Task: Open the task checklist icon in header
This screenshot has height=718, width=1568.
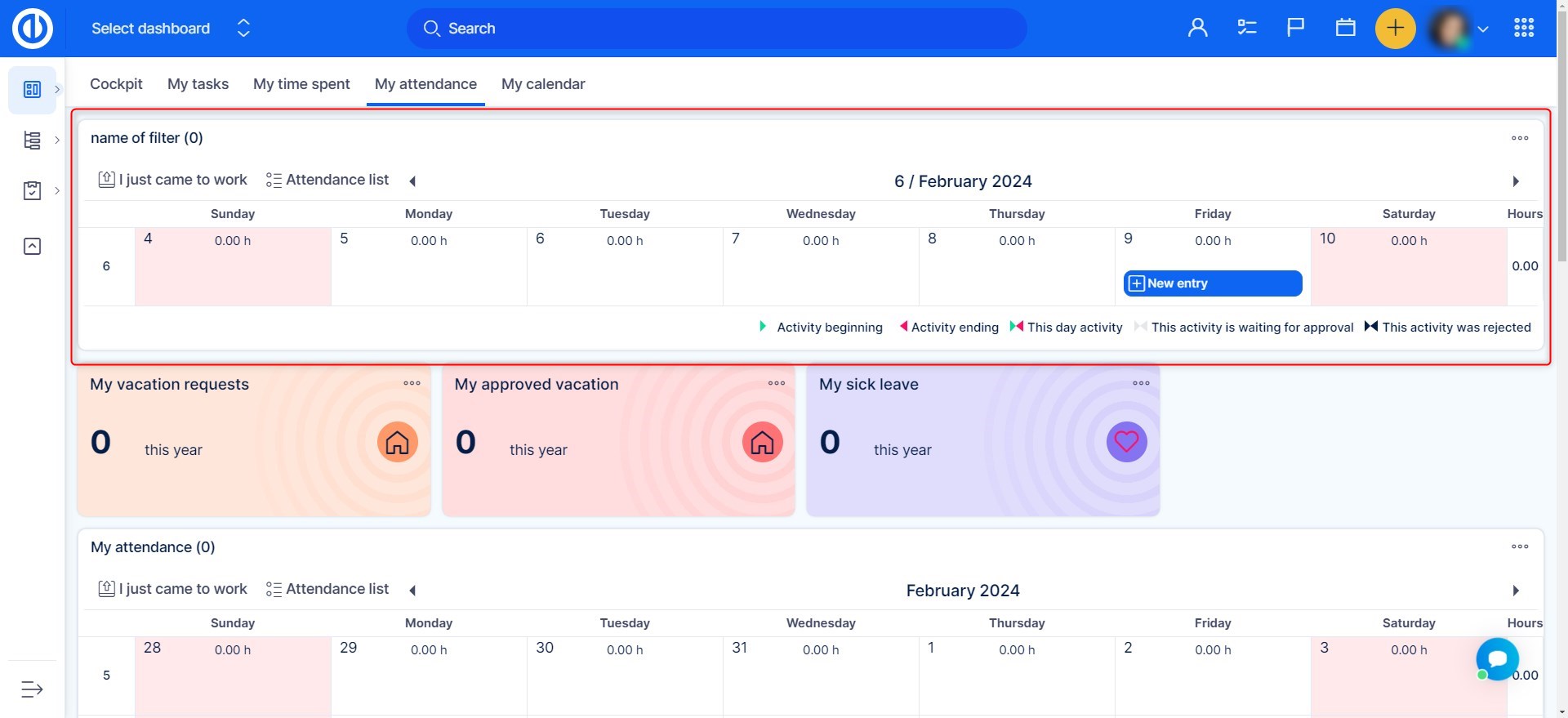Action: click(1246, 29)
